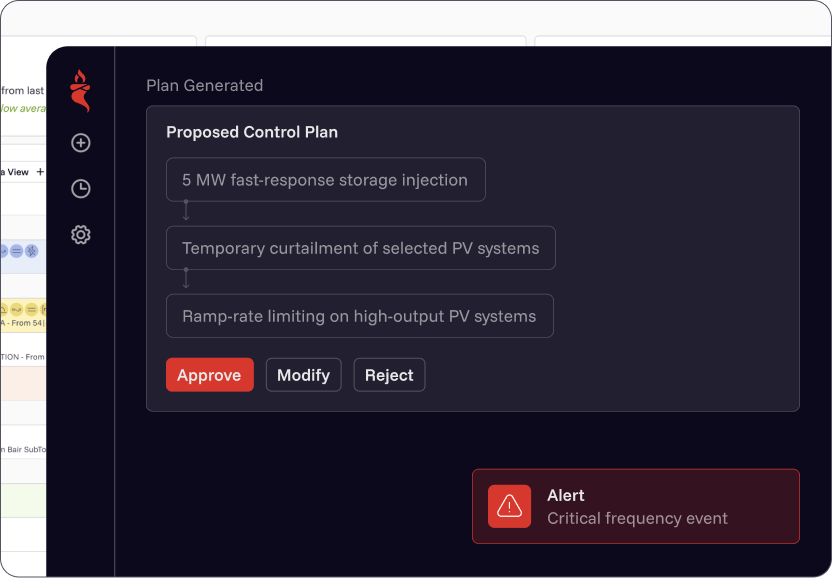Image resolution: width=832 pixels, height=578 pixels.
Task: Open history via the clock icon
Action: pyautogui.click(x=81, y=189)
